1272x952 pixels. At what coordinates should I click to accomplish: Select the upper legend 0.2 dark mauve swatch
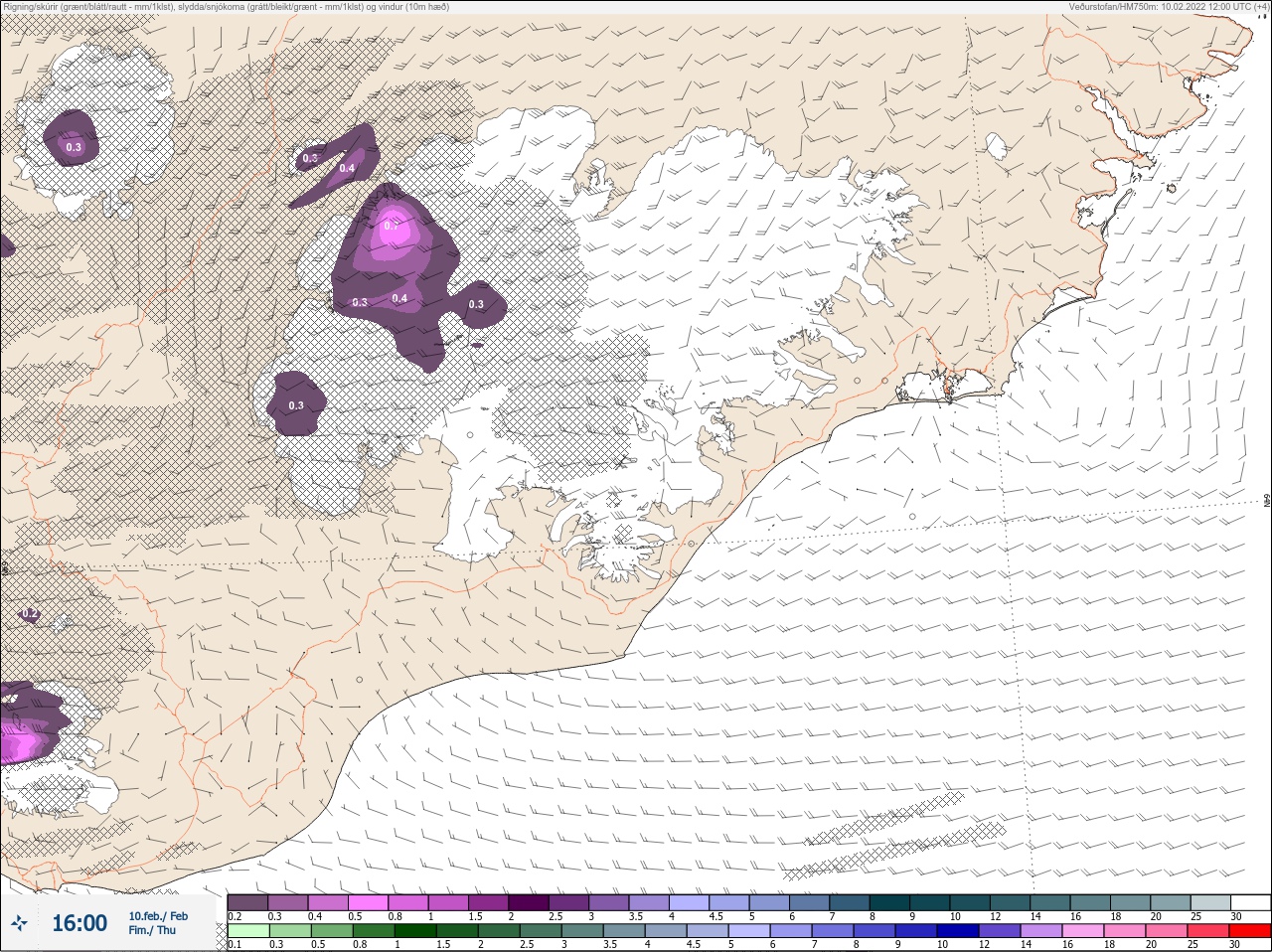click(x=247, y=902)
